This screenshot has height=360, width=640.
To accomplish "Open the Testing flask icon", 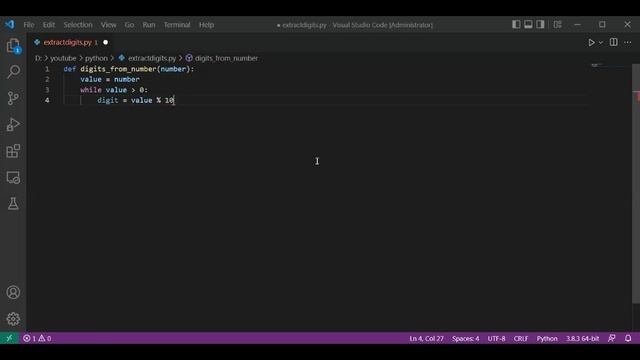I will tap(13, 204).
